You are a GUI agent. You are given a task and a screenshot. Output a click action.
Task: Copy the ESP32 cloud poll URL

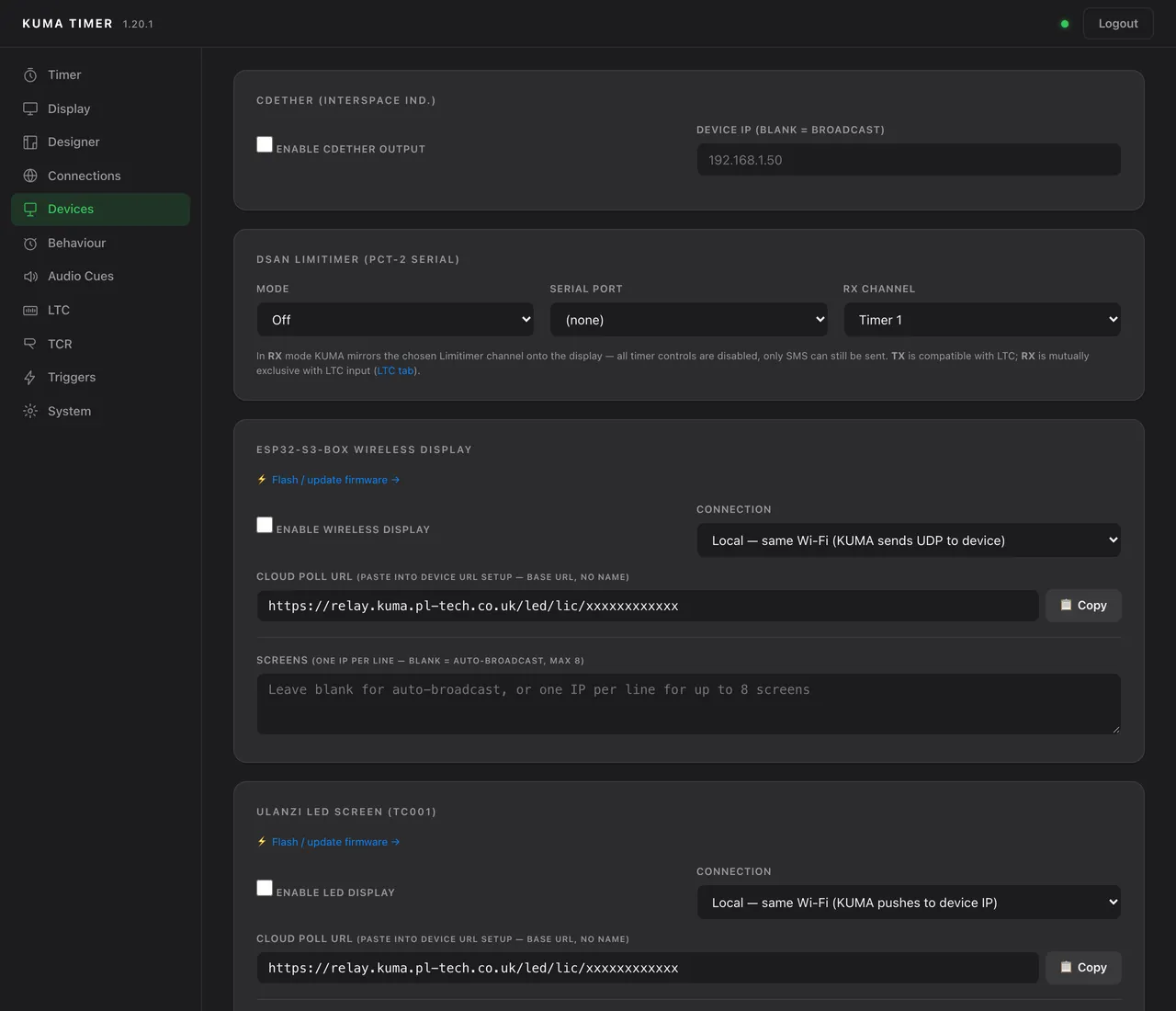1083,606
